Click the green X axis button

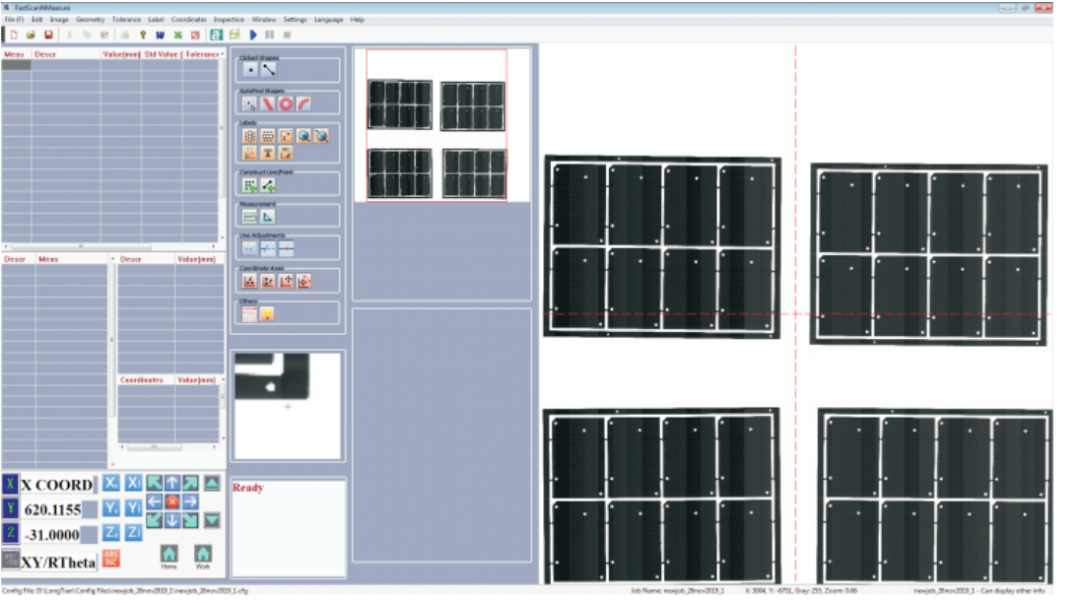[x=10, y=484]
